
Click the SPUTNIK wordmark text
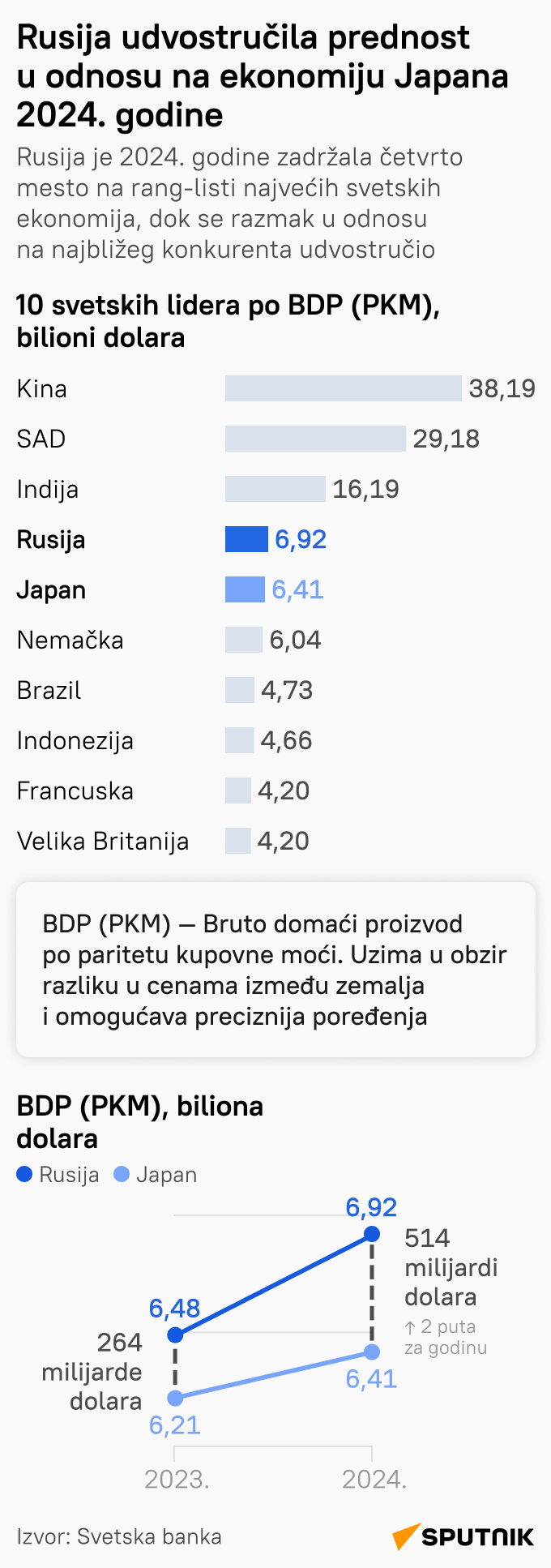pos(477,1537)
